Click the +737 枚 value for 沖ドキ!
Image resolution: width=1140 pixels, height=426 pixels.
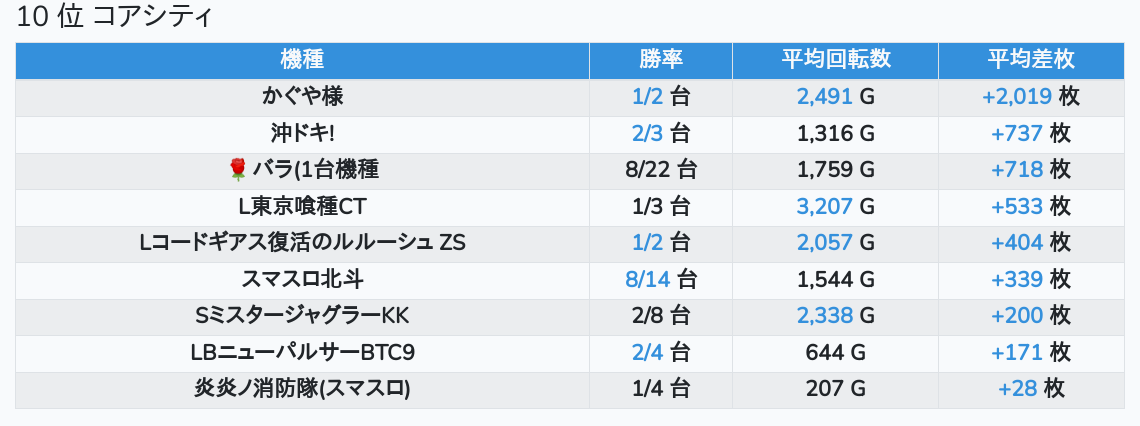pos(1031,134)
